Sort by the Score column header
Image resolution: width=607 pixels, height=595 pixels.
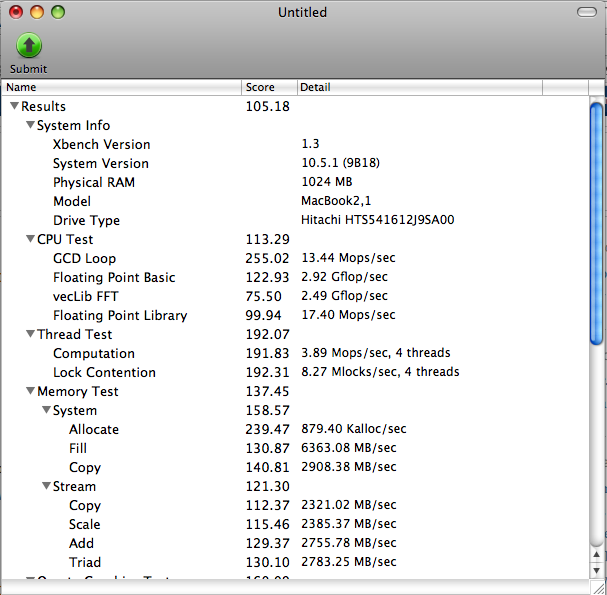[269, 87]
